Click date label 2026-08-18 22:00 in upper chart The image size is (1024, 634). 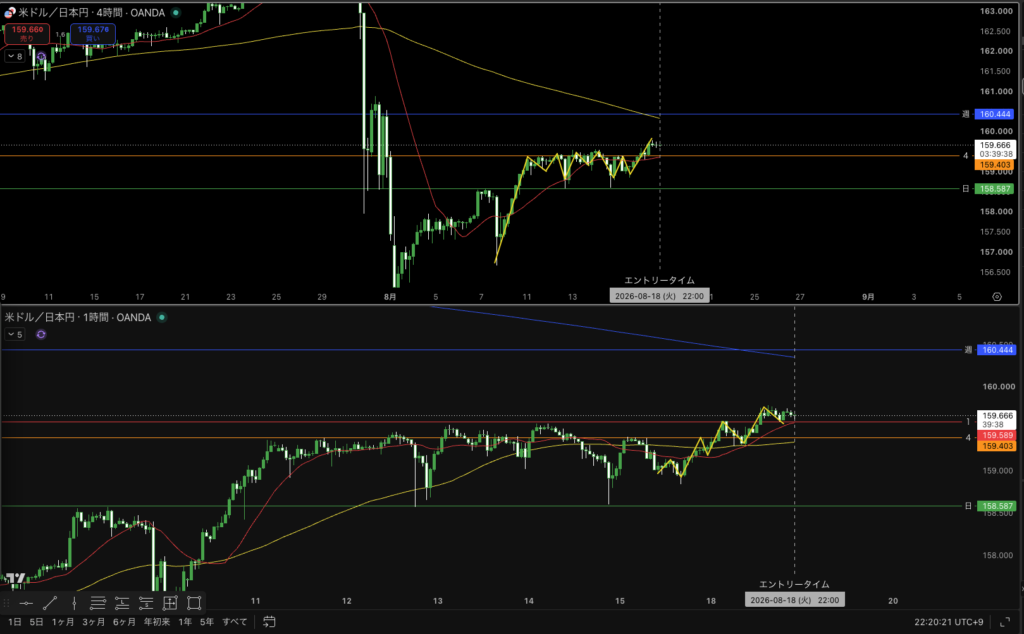pyautogui.click(x=660, y=296)
